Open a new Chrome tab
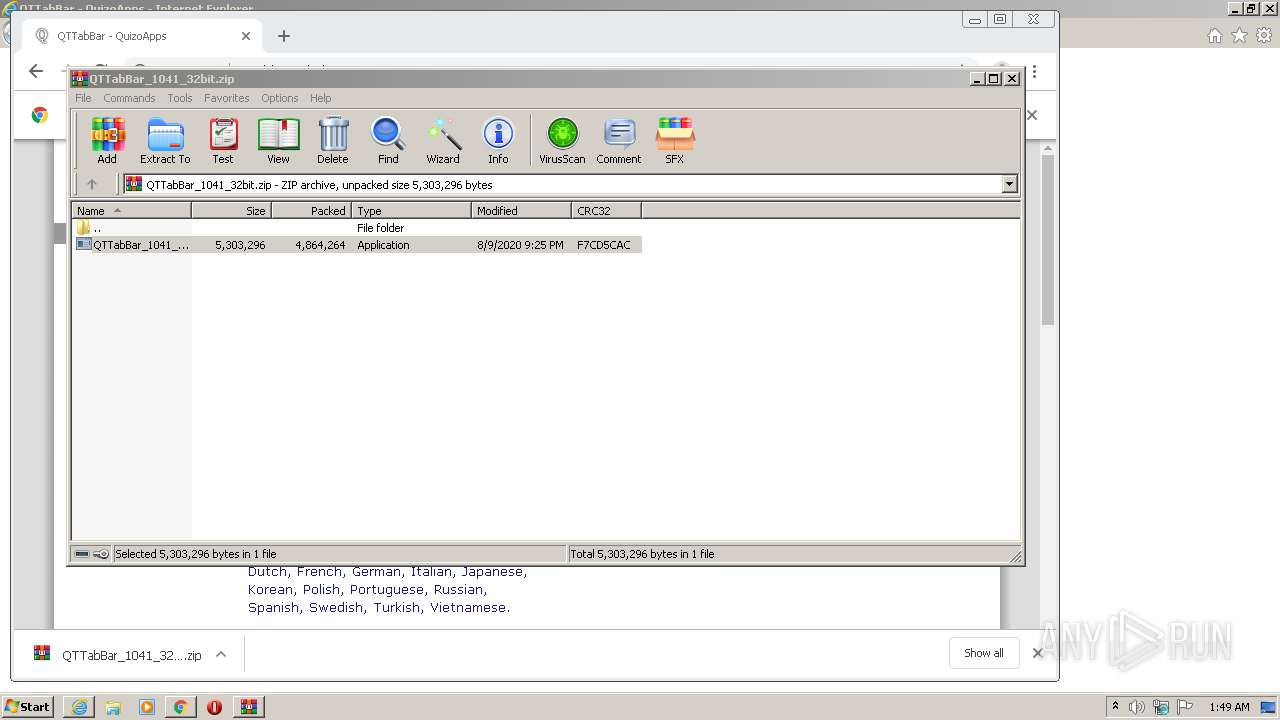 pos(284,36)
